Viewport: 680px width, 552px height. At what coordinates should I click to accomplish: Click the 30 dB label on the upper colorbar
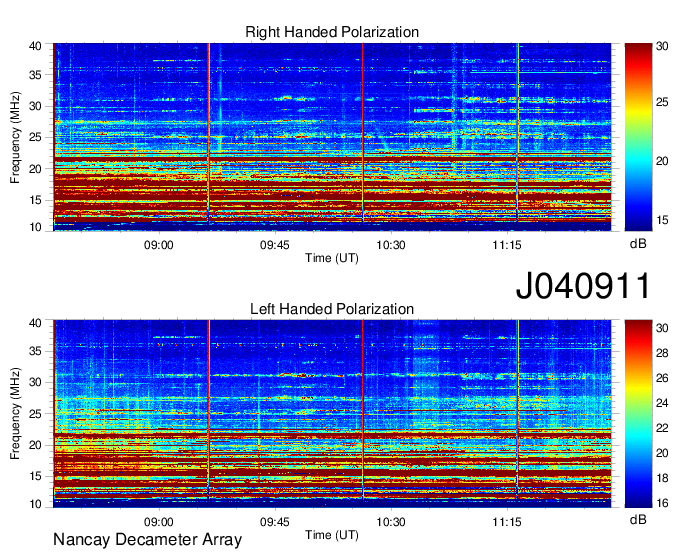tap(662, 46)
